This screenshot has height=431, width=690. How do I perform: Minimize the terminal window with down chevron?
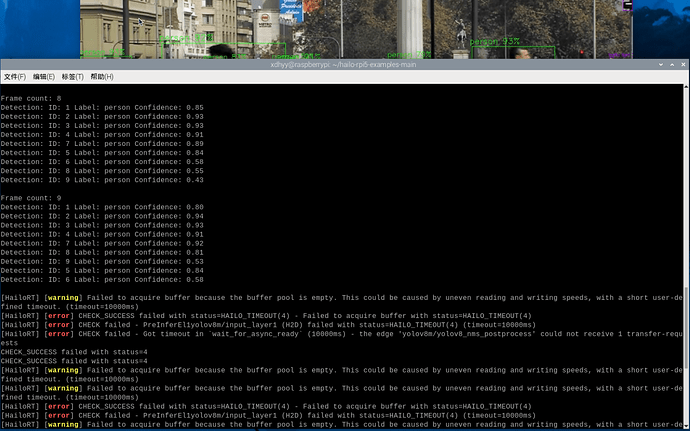(661, 64)
